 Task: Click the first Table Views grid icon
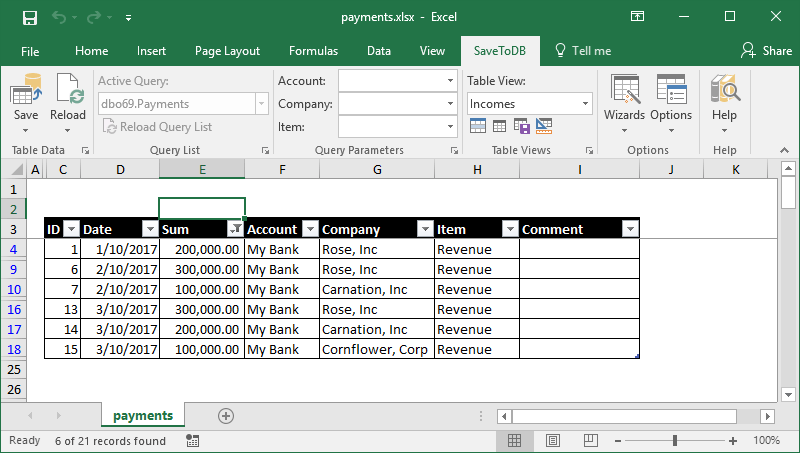pos(478,125)
